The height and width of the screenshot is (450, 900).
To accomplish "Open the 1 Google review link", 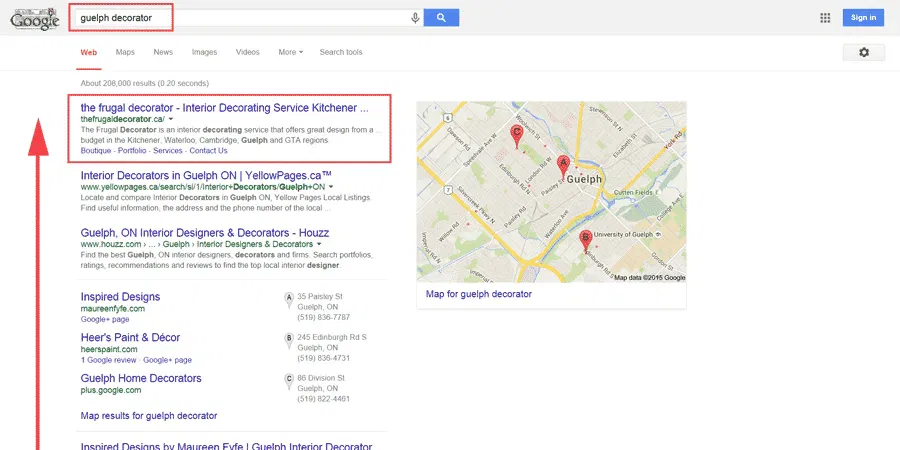I will pos(108,360).
